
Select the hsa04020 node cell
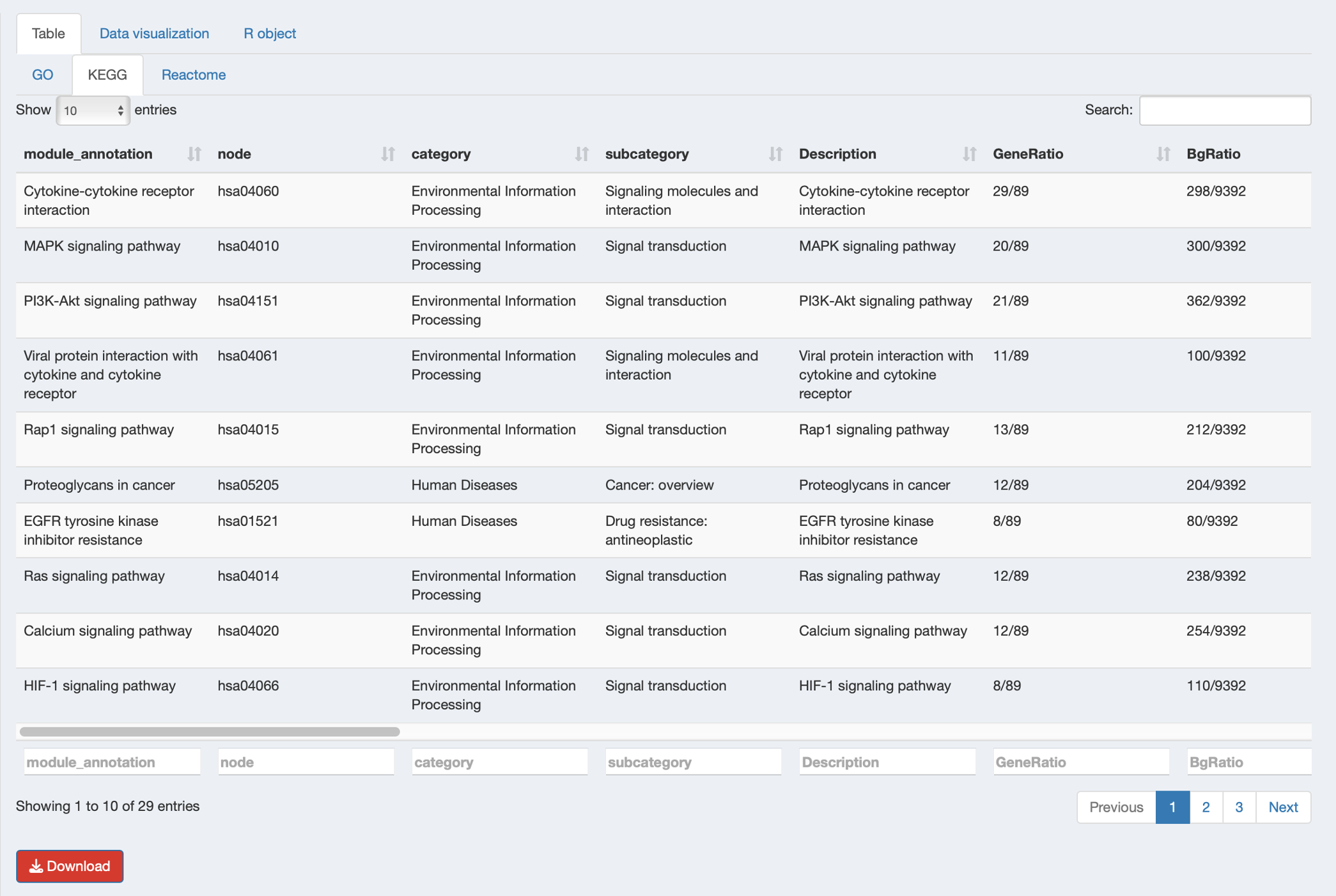[248, 631]
